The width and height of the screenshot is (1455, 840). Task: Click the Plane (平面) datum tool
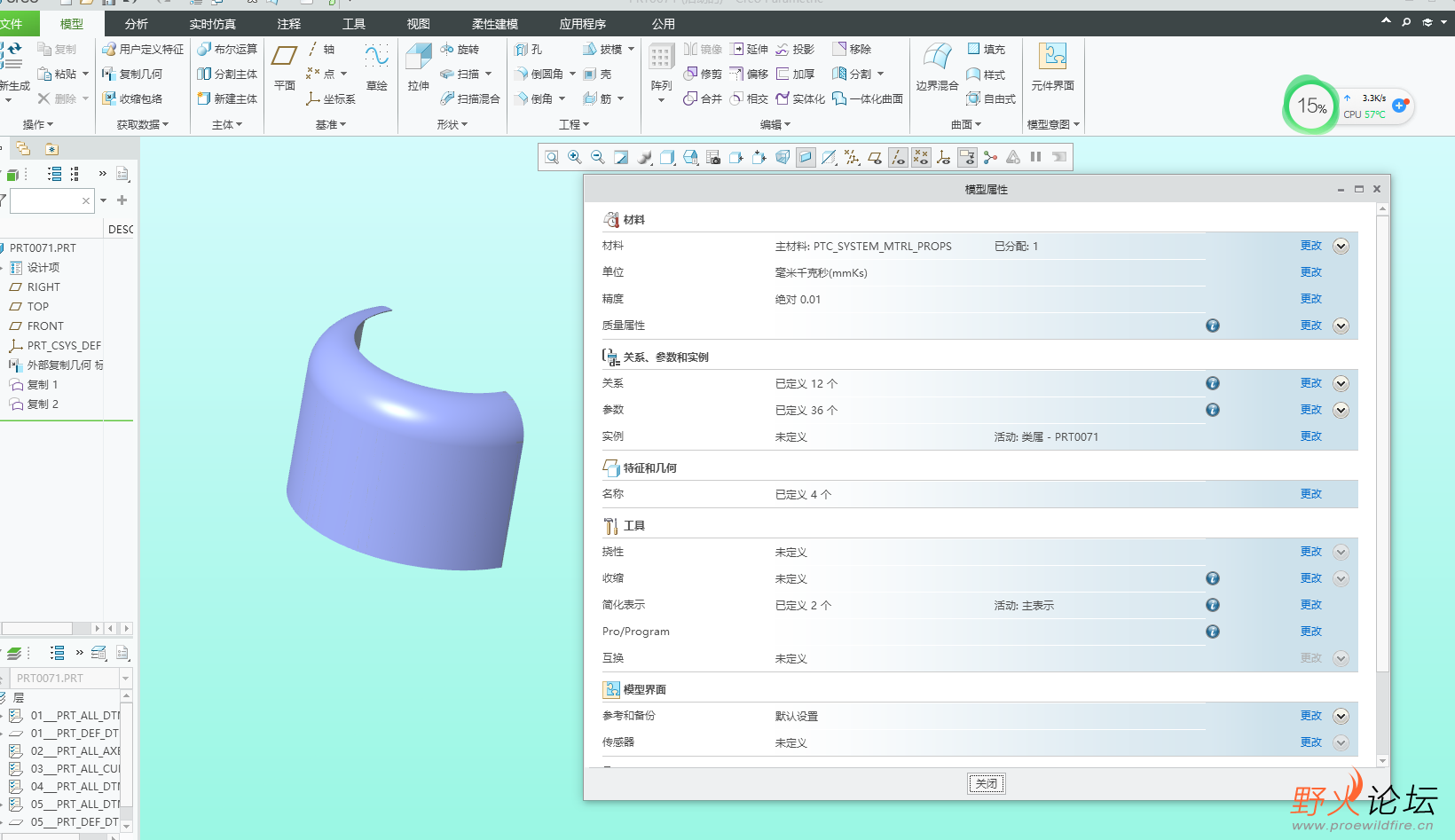click(284, 67)
